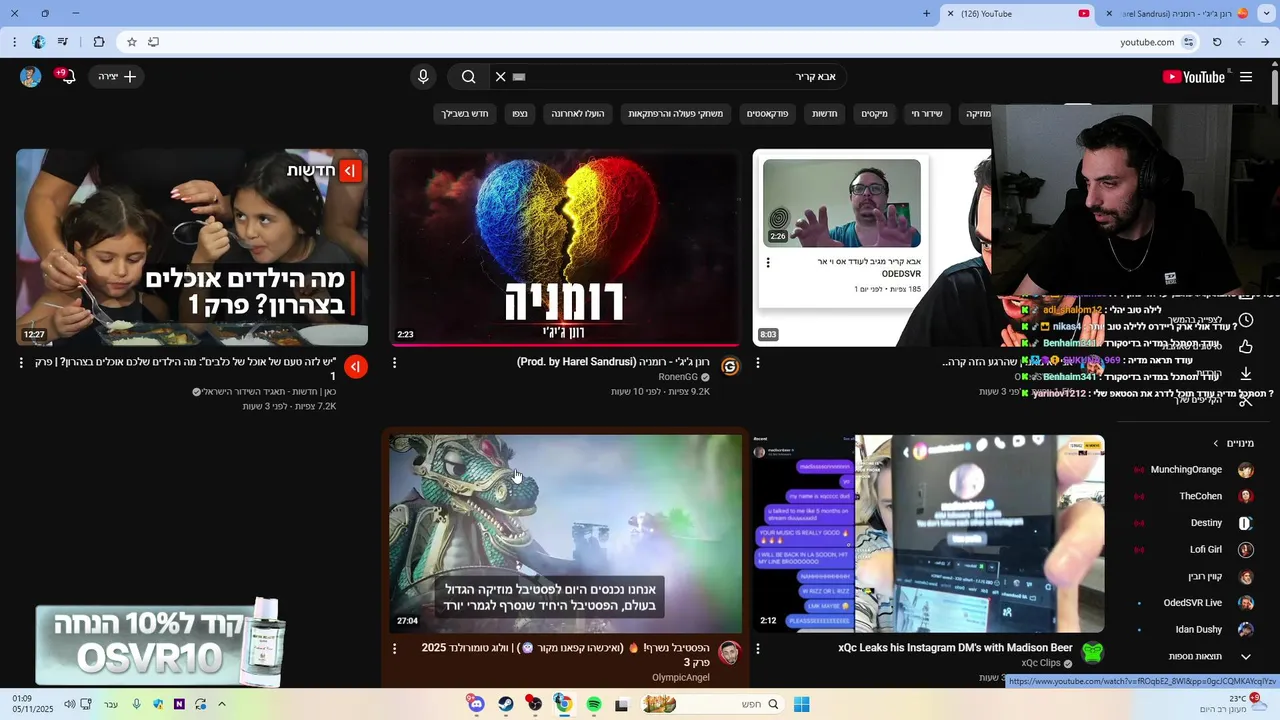Click the Windows Start button
This screenshot has height=720, width=1280.
click(x=801, y=705)
